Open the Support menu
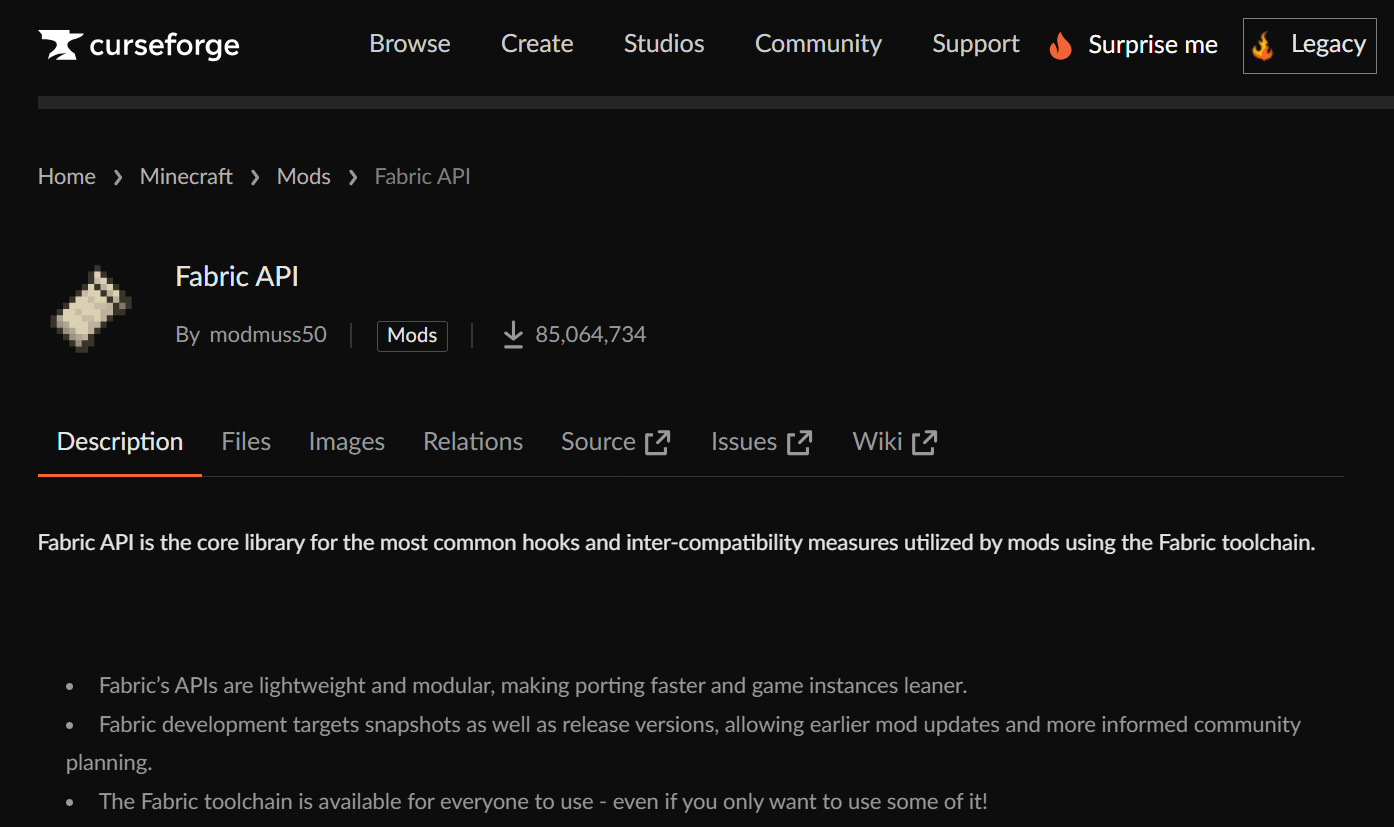Screen dimensions: 1394x827 point(975,44)
